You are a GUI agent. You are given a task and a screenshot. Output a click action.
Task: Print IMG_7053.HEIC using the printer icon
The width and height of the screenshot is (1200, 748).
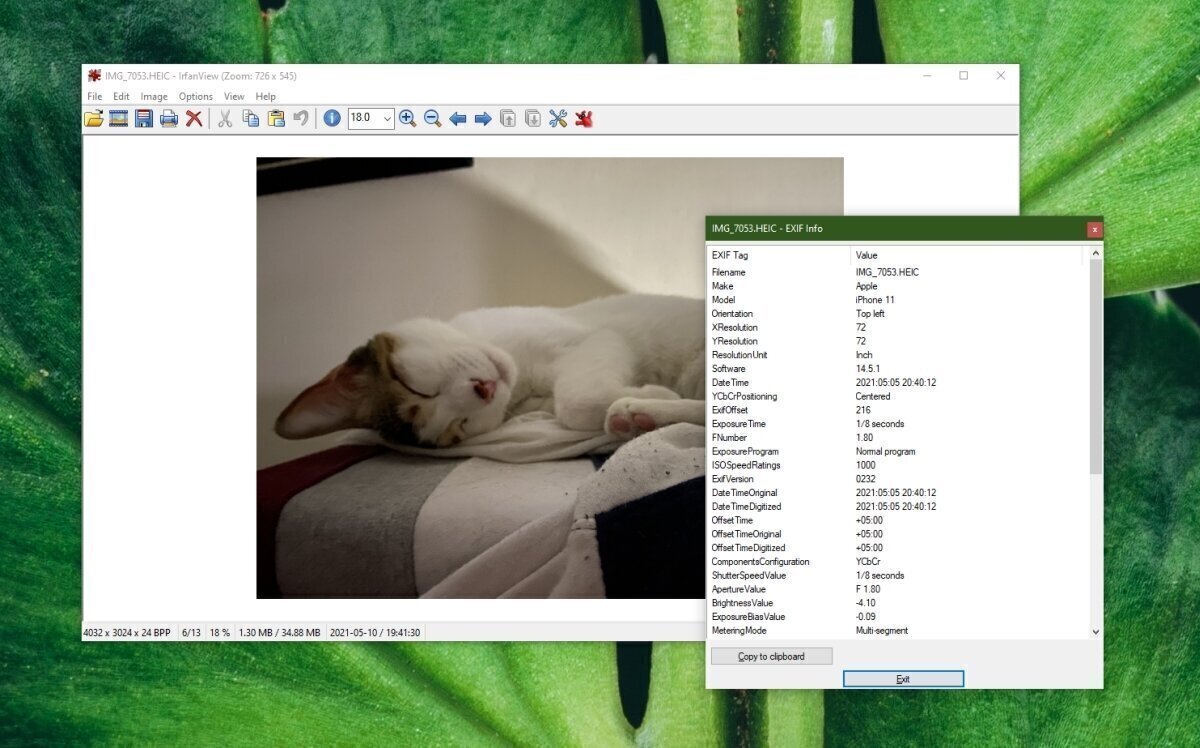[x=168, y=118]
